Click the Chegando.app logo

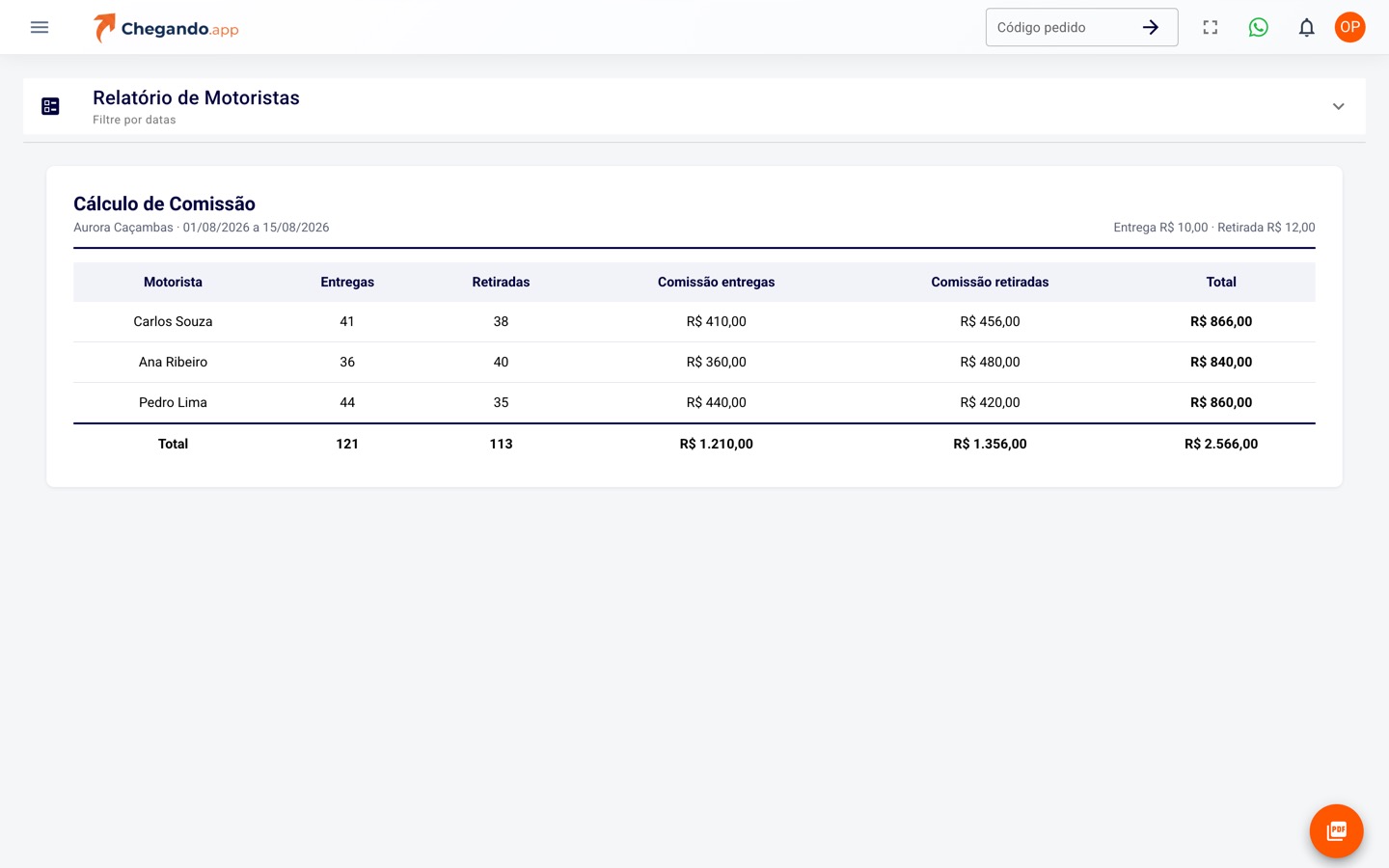pos(166,28)
